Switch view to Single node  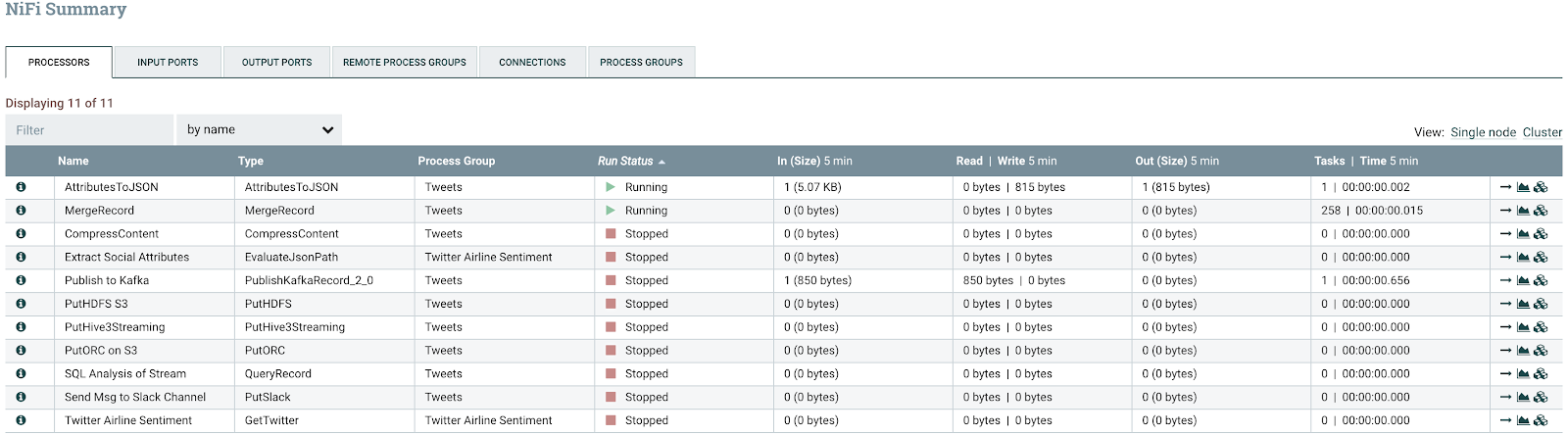[x=1483, y=132]
